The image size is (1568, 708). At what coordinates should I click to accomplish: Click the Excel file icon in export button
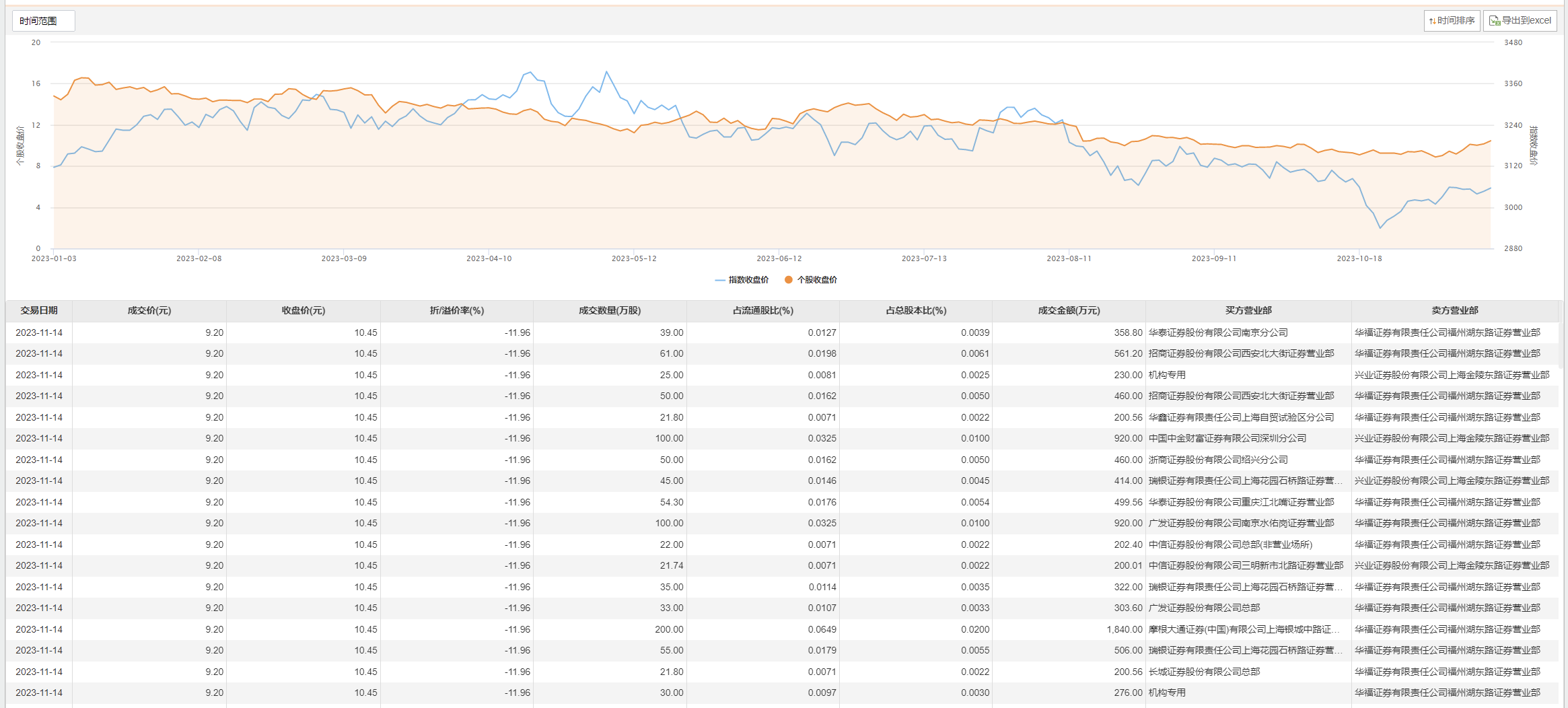[x=1494, y=21]
